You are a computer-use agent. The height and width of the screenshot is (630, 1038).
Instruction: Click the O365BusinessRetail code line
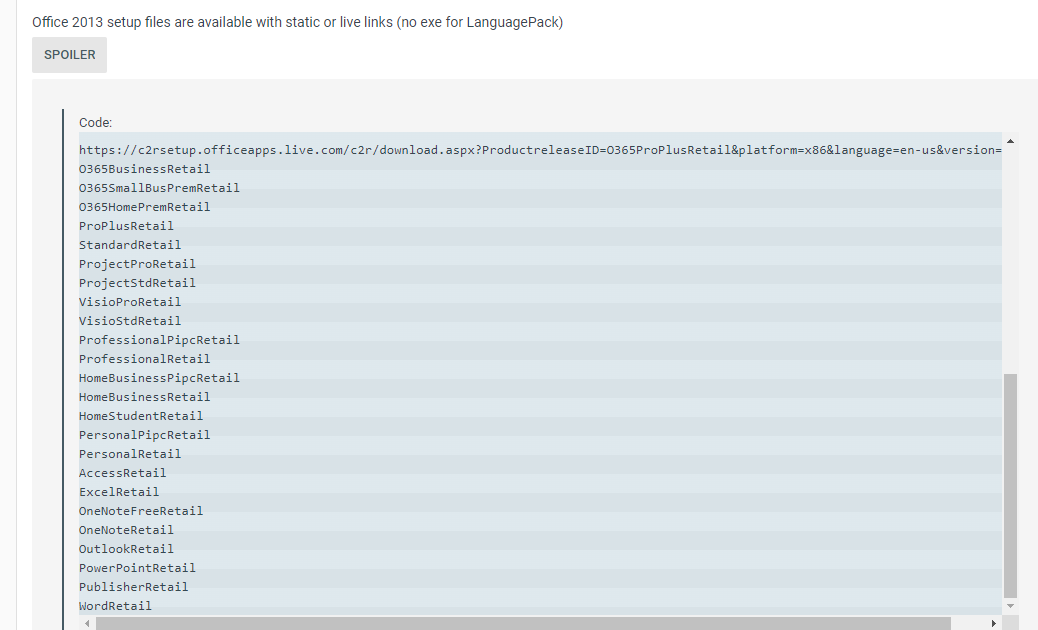(145, 169)
